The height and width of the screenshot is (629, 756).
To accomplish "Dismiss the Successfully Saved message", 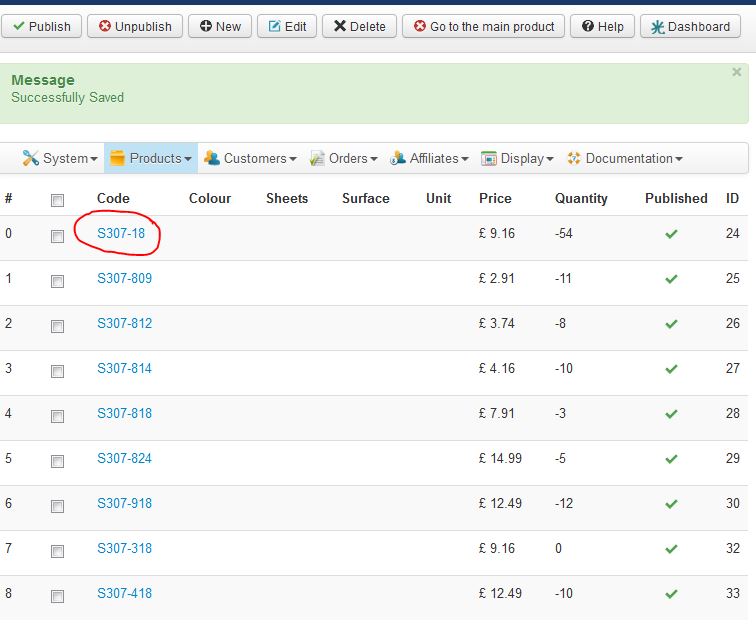I will coord(736,72).
